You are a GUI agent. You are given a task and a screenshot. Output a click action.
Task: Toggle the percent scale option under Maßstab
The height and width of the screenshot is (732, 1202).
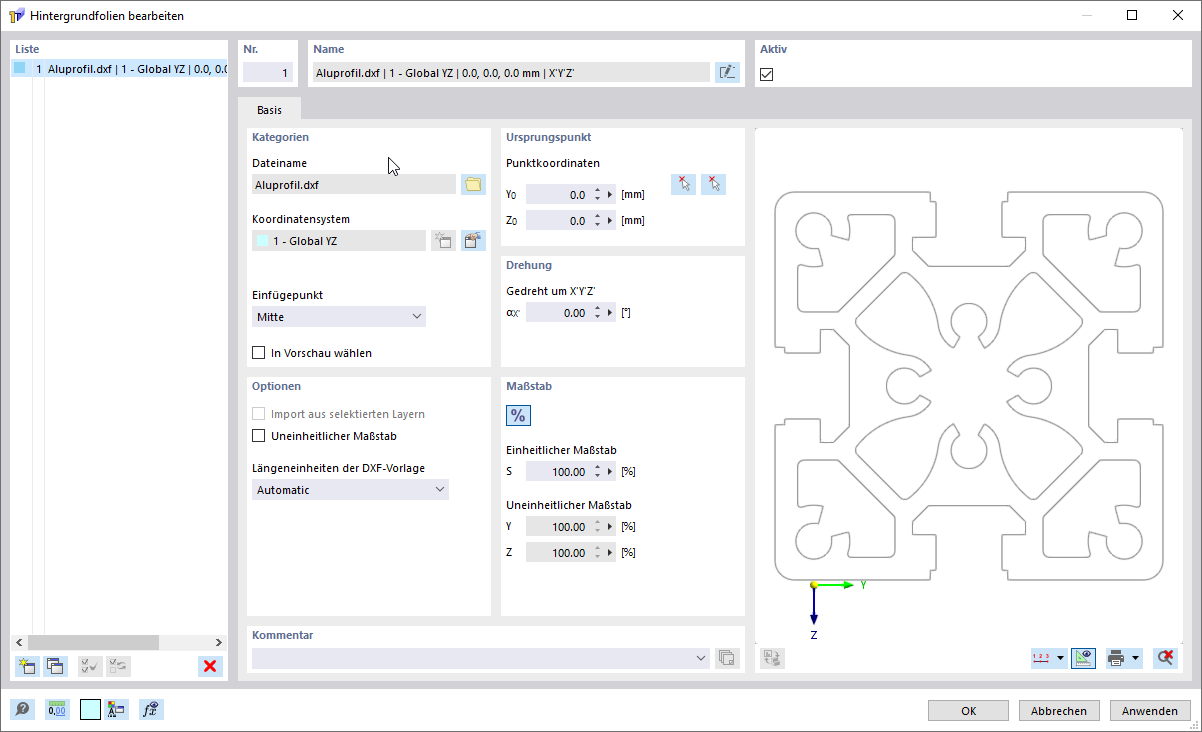pyautogui.click(x=518, y=415)
